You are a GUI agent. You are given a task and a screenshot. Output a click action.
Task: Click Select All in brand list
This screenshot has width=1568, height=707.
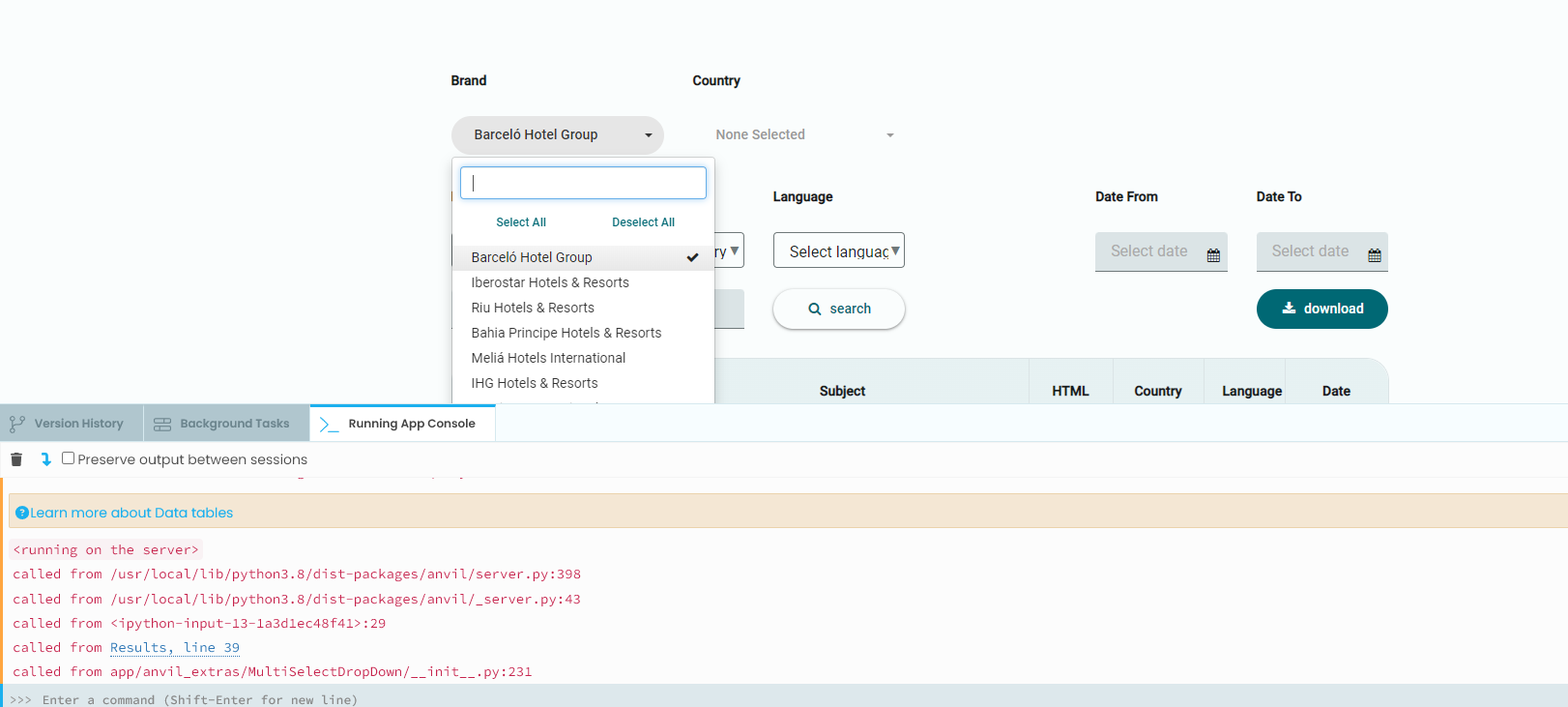point(521,222)
